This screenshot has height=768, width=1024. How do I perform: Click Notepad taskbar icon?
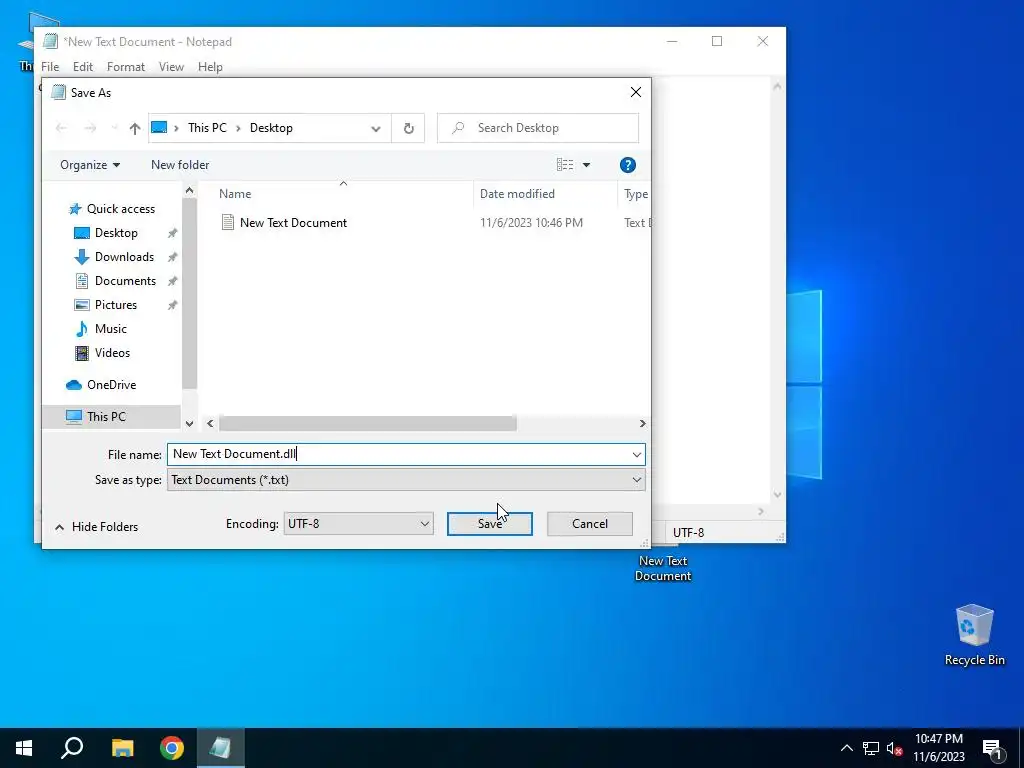pyautogui.click(x=221, y=748)
